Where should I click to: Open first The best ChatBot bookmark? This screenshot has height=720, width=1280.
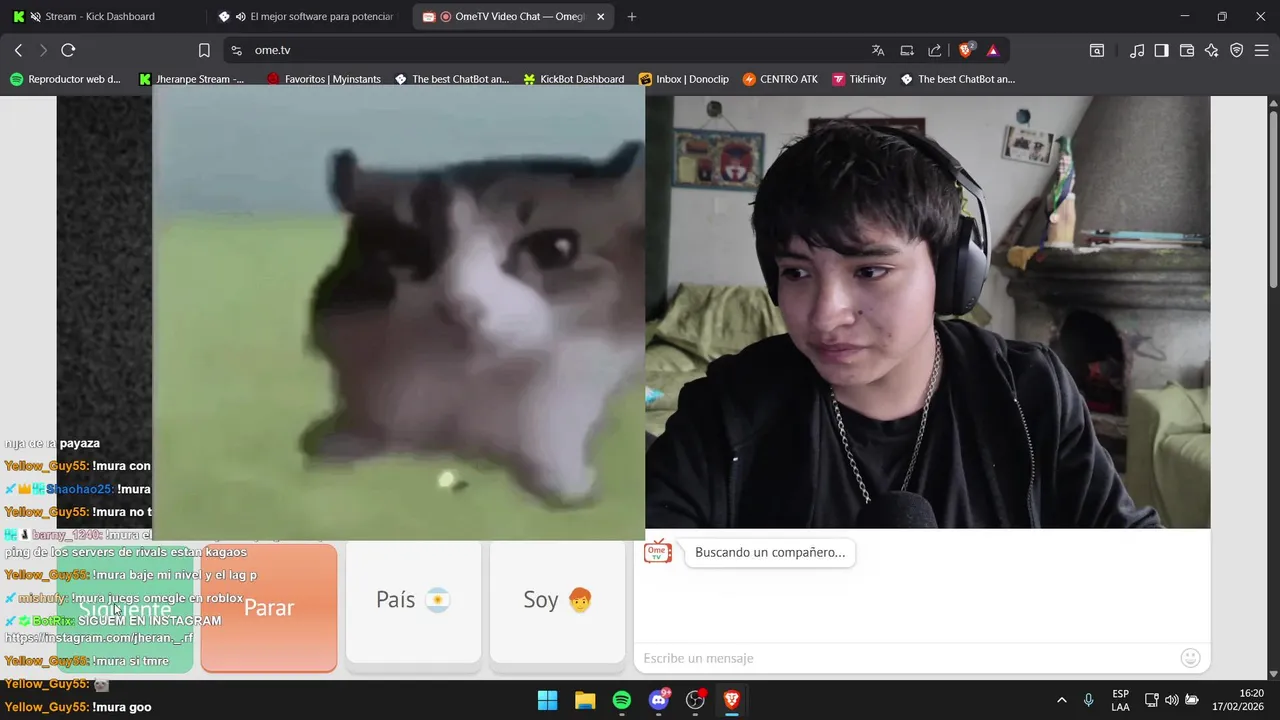pyautogui.click(x=452, y=79)
